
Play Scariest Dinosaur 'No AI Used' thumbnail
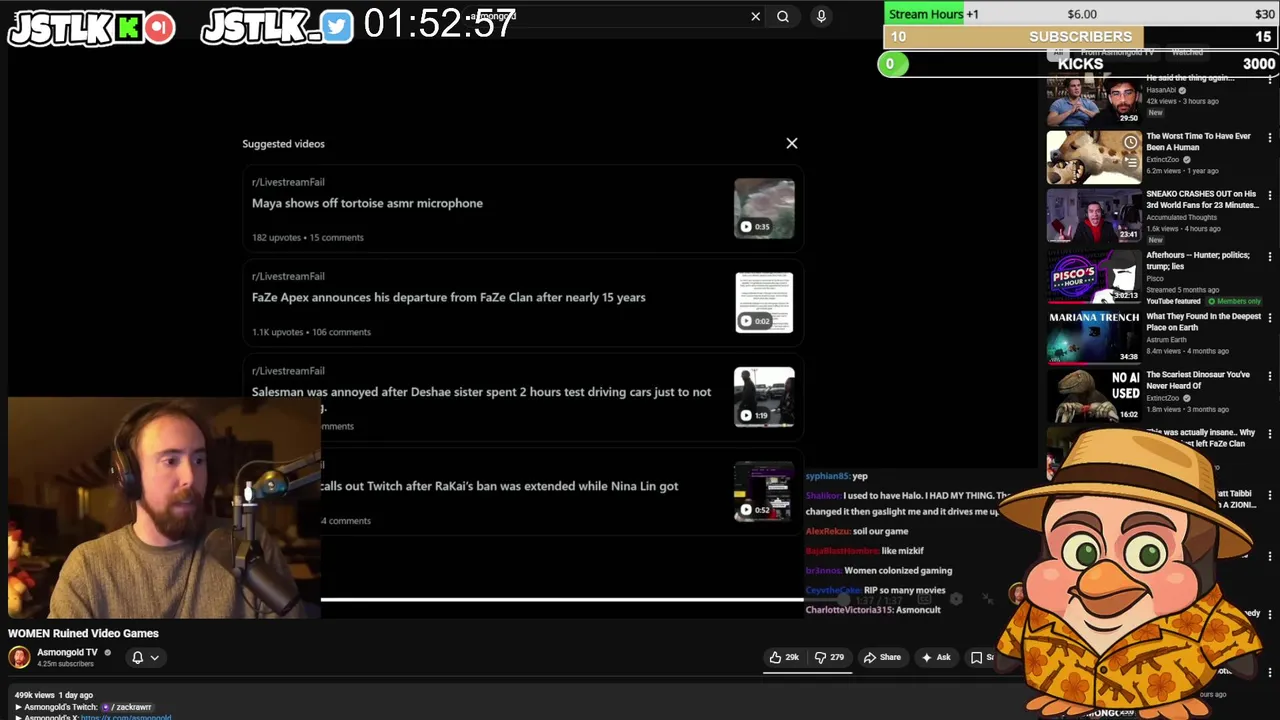point(1094,394)
